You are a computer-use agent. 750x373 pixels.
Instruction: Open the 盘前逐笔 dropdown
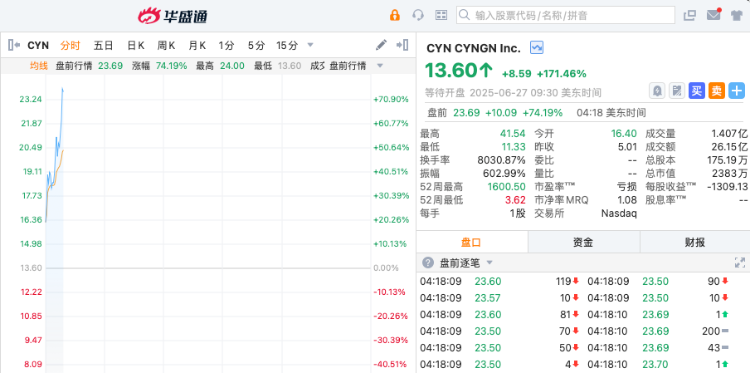[489, 263]
